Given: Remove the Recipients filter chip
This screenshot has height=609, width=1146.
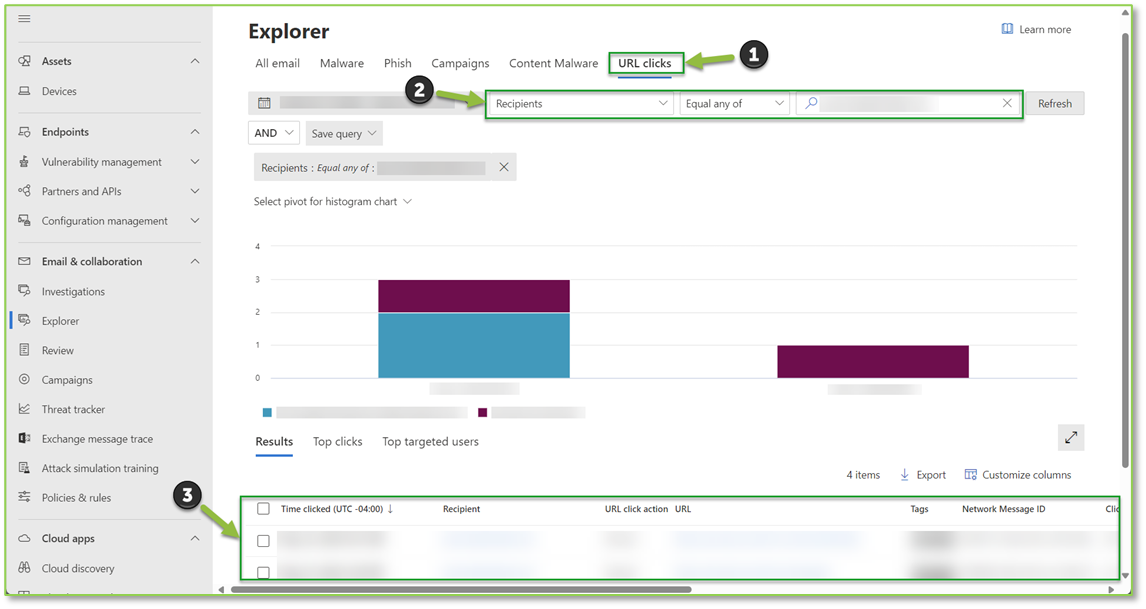Looking at the screenshot, I should point(504,168).
